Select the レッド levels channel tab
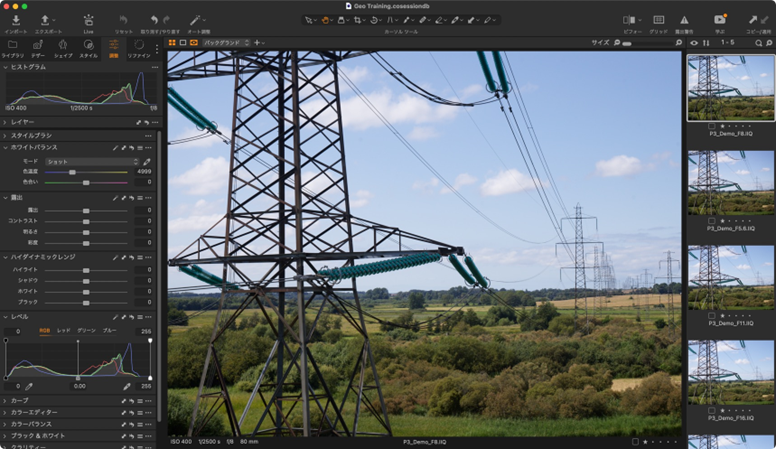 coord(63,331)
